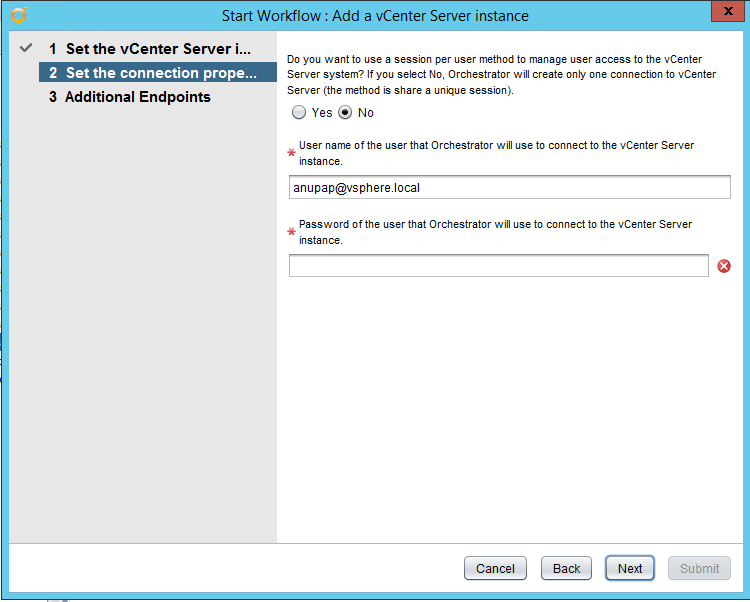
Task: Go back using the Back button
Action: pos(566,568)
